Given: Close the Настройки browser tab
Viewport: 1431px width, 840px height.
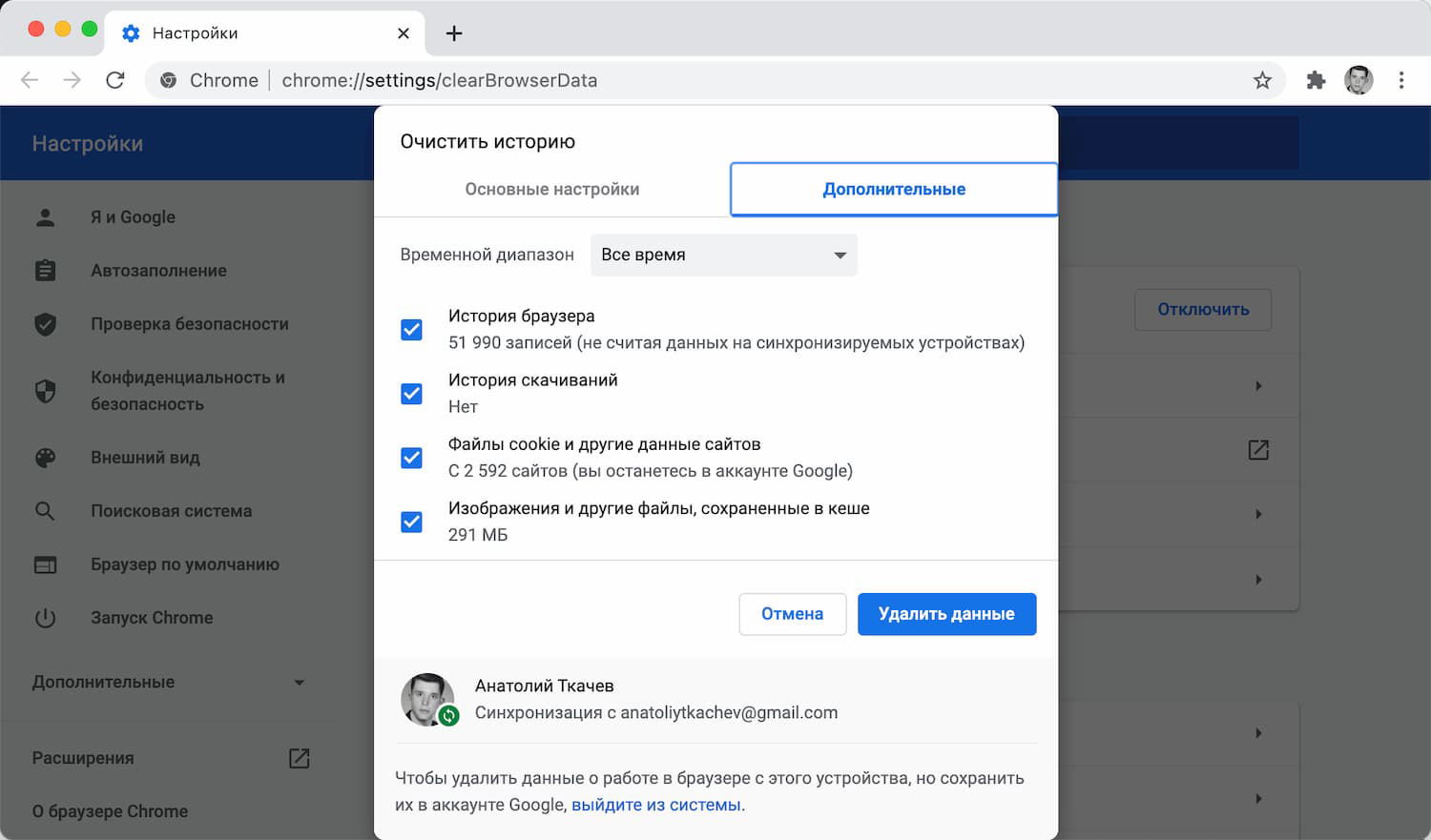Looking at the screenshot, I should [404, 33].
